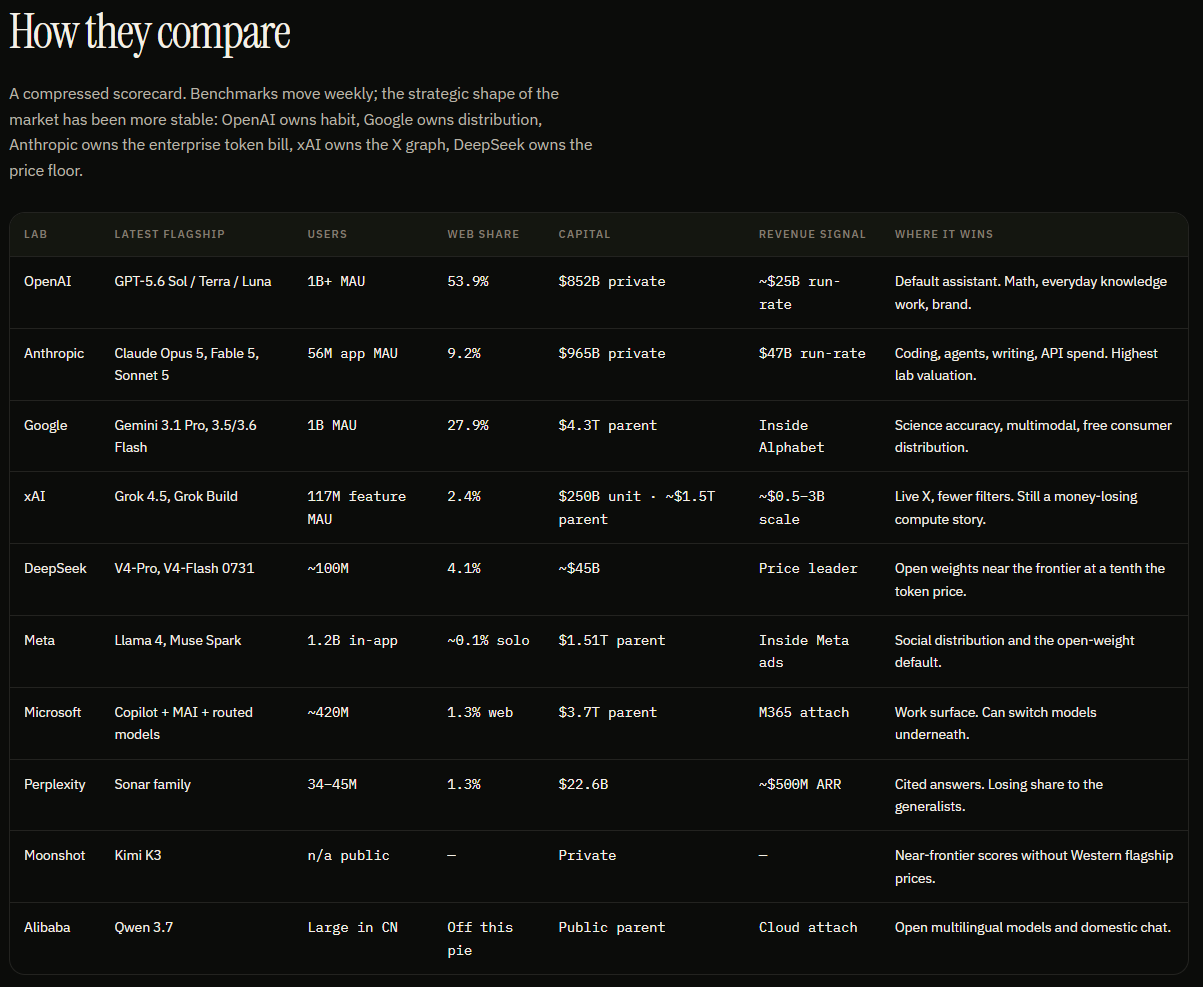Select the Alibaba lab cell
Screen dimensions: 1203x987
pyautogui.click(x=47, y=927)
